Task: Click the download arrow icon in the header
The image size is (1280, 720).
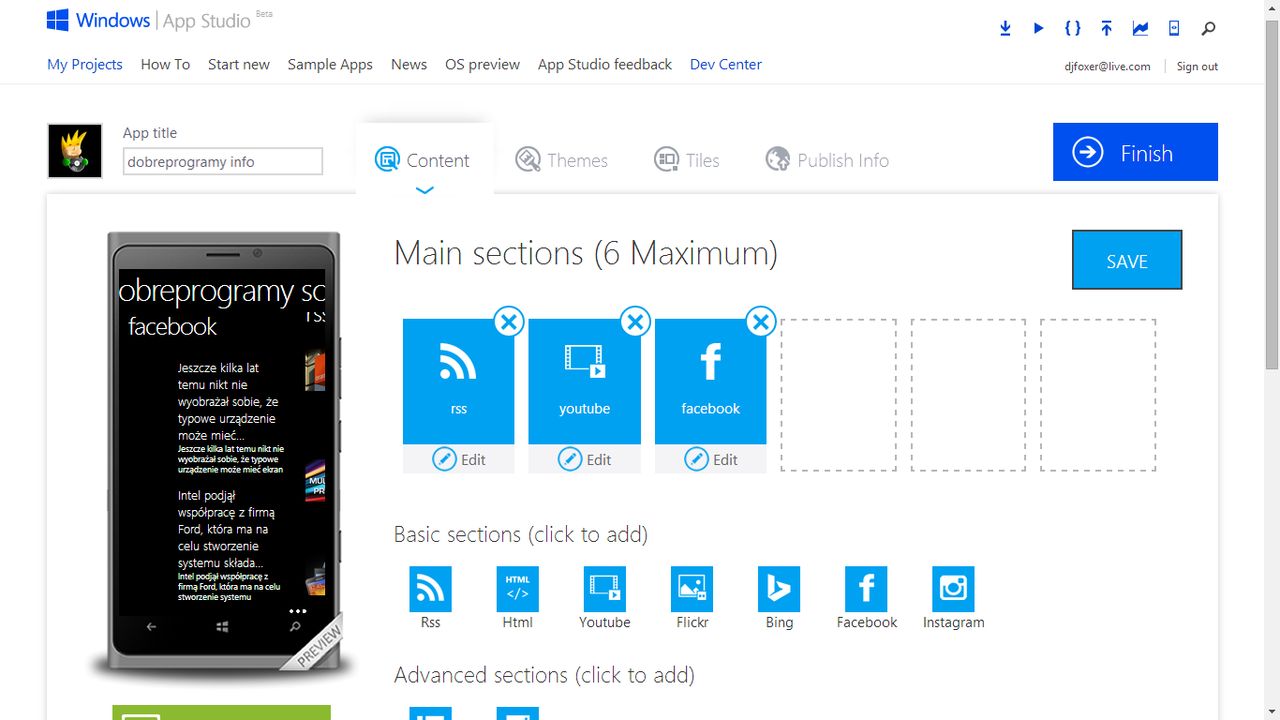Action: coord(1005,28)
